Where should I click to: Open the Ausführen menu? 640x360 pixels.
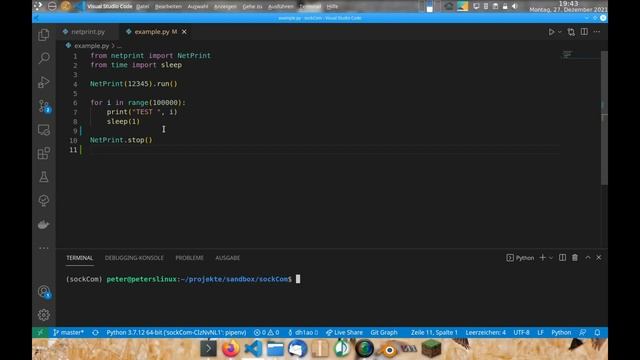280,7
